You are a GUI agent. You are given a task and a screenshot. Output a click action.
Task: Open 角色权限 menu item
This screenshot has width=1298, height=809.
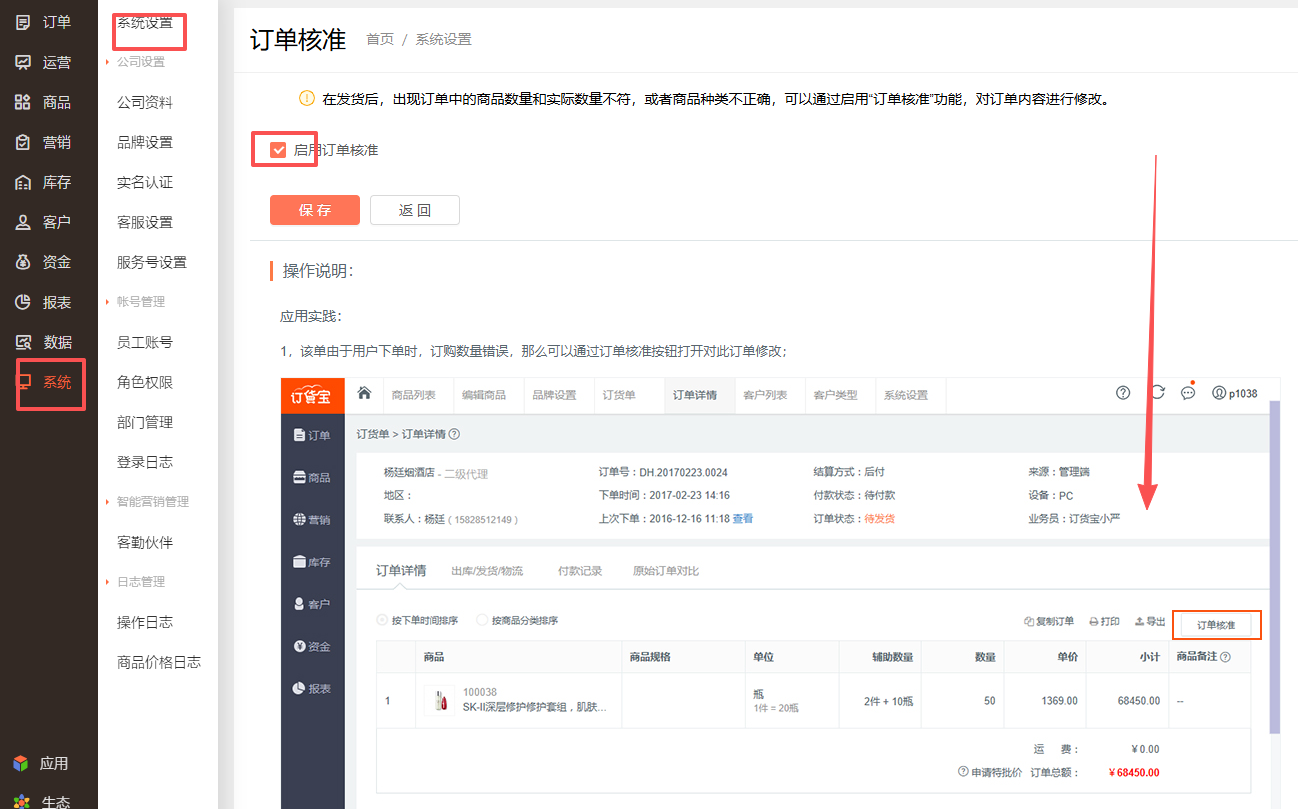coord(145,382)
